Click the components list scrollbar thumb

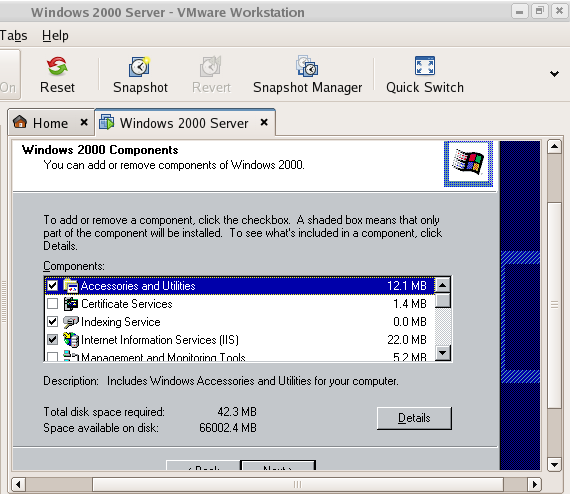[442, 300]
